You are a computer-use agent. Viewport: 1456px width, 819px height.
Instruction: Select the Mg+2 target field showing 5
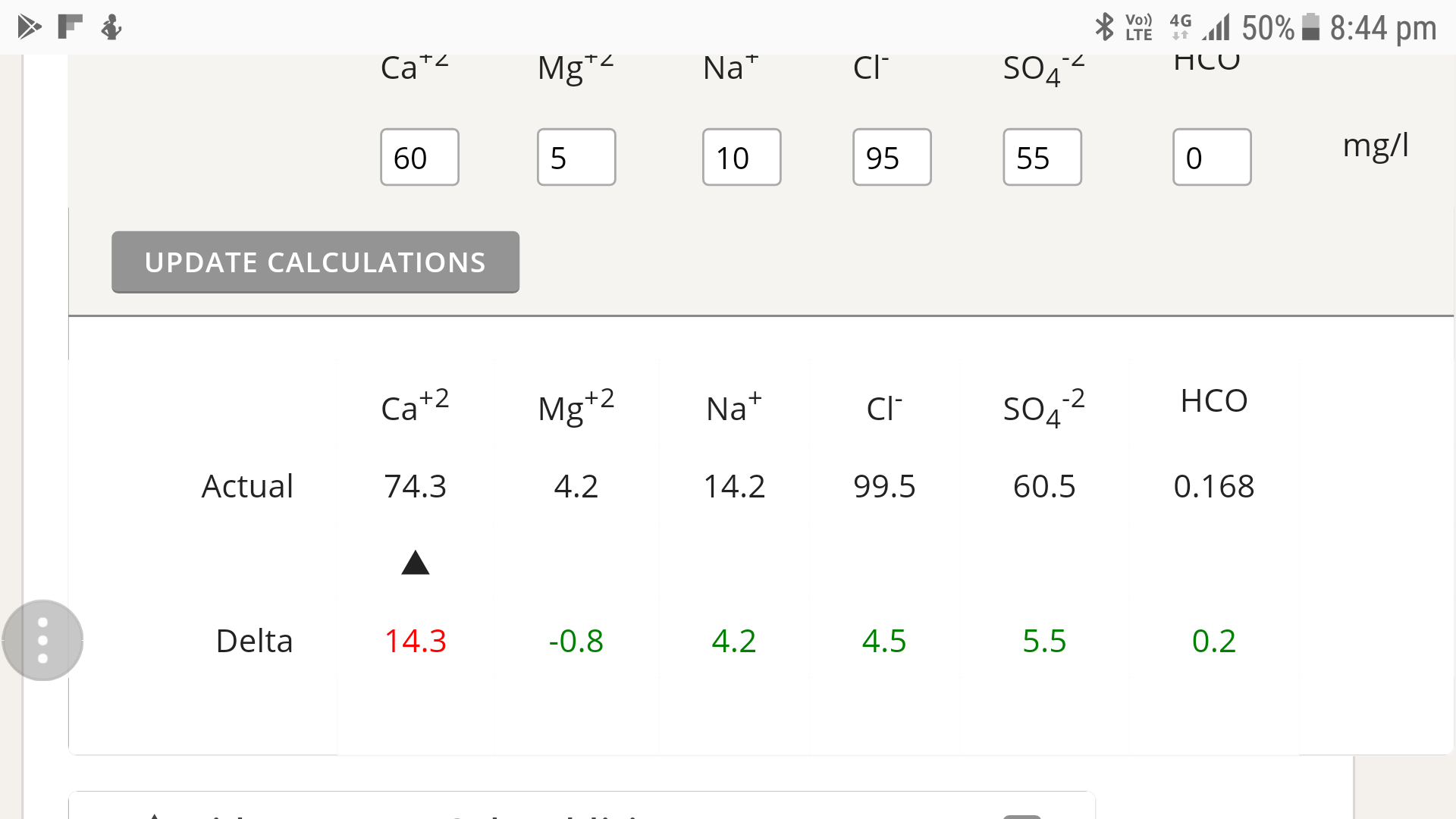point(576,157)
